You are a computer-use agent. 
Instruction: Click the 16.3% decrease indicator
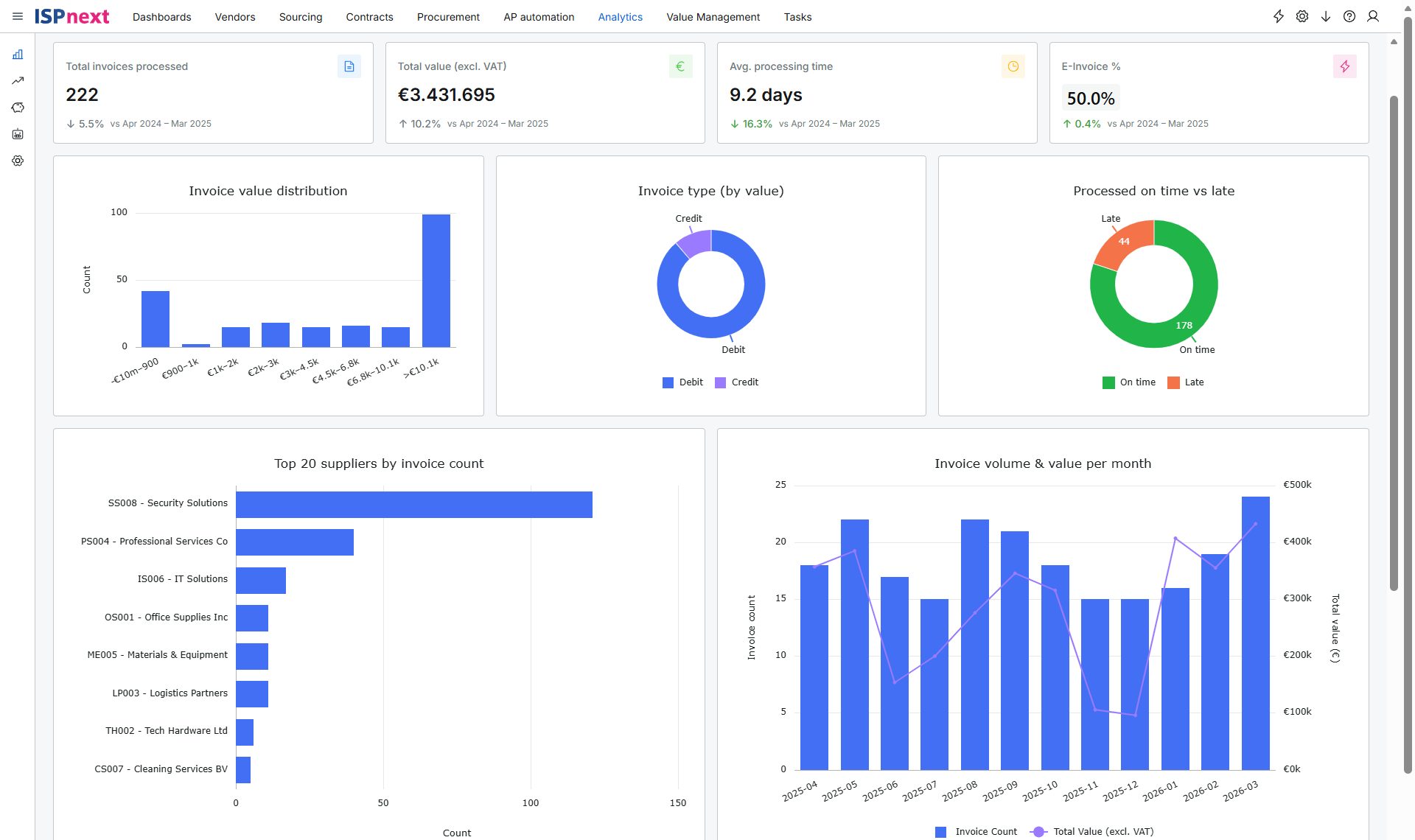coord(751,124)
